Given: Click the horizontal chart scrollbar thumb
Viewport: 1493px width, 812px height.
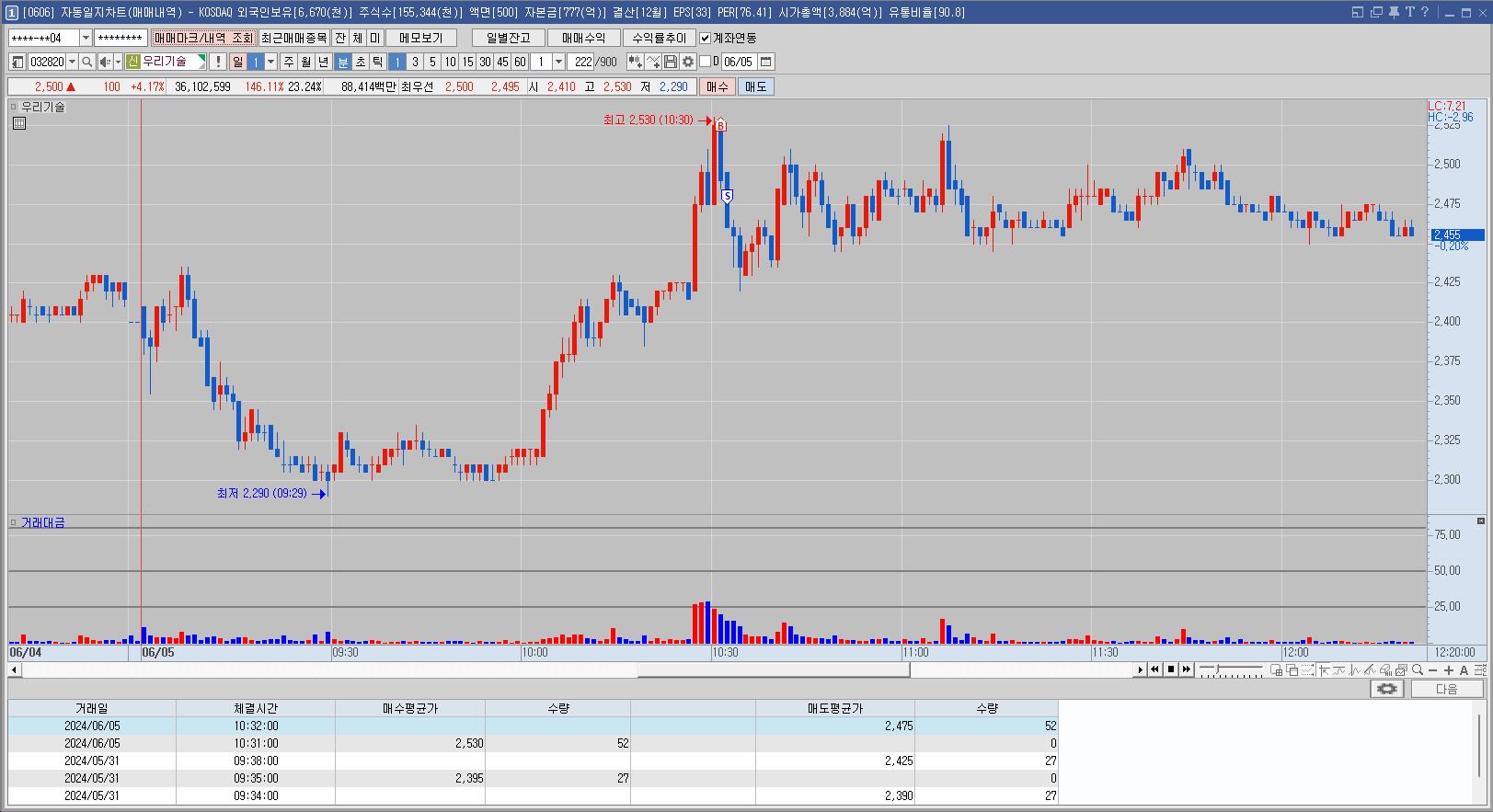Looking at the screenshot, I should tap(774, 669).
